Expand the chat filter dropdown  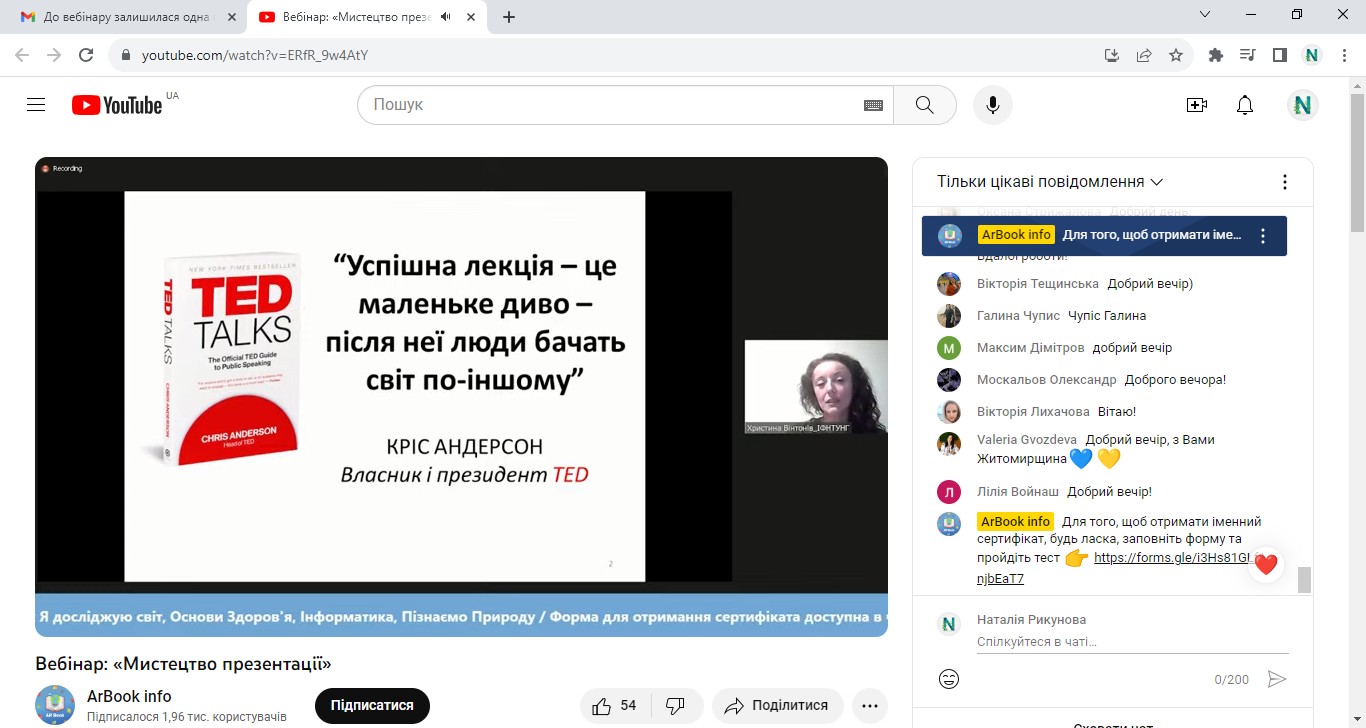pos(1050,182)
